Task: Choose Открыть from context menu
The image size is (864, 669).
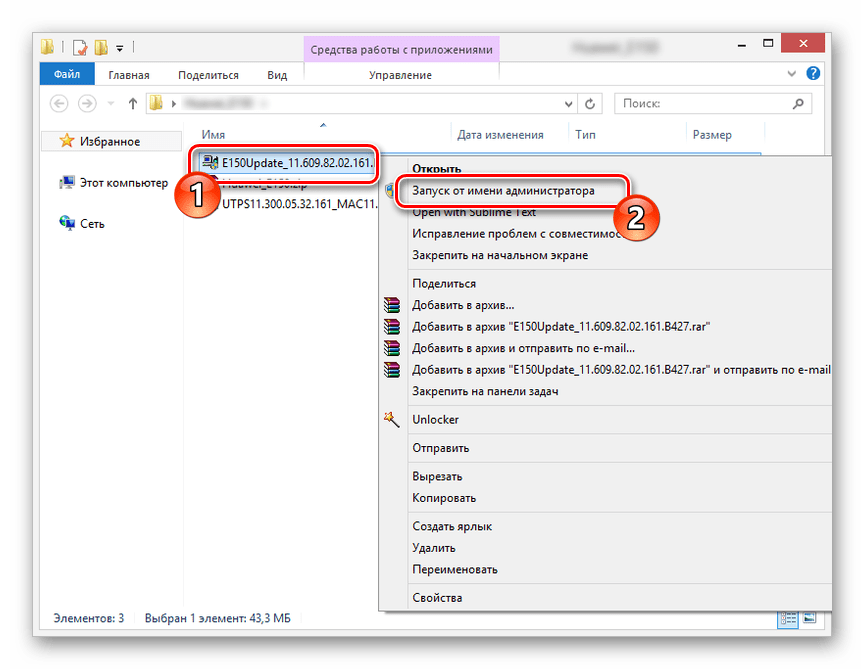Action: click(436, 169)
